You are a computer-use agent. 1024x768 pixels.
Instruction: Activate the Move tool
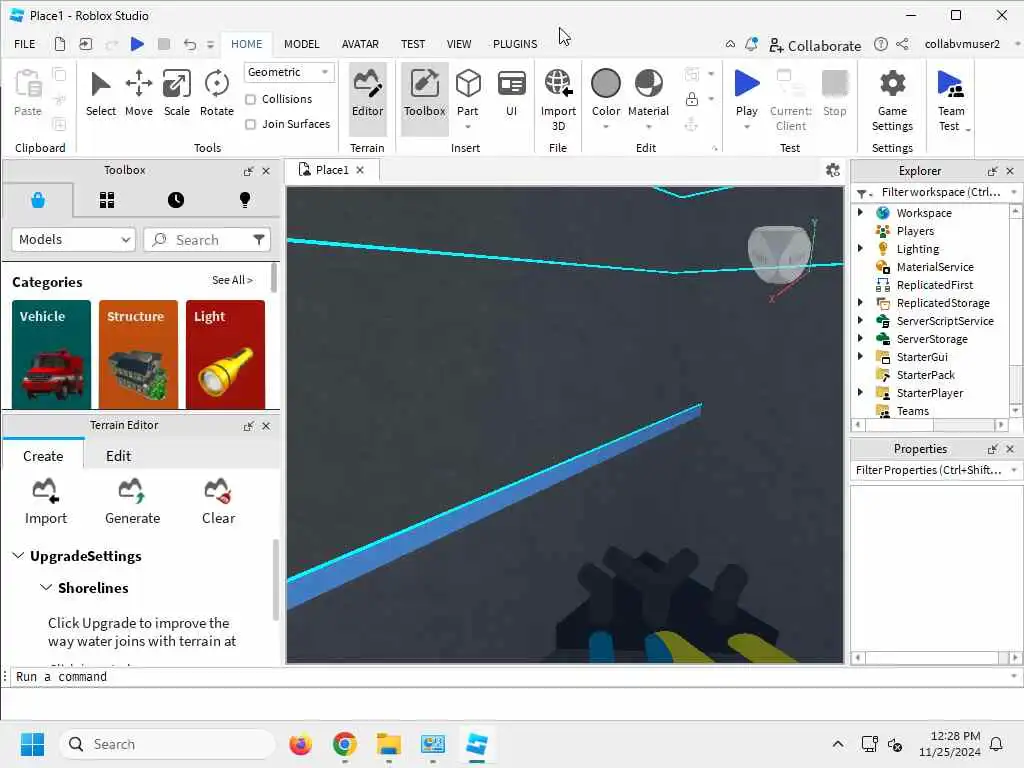(138, 94)
